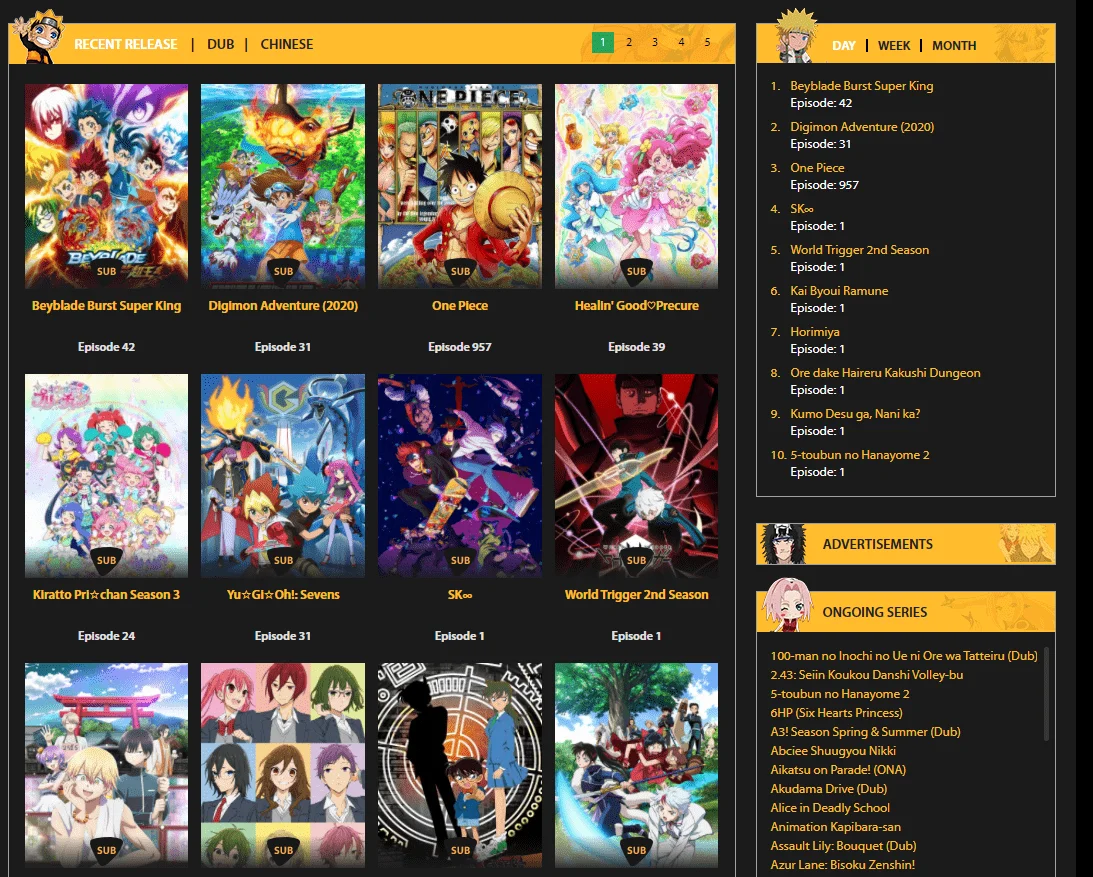The width and height of the screenshot is (1093, 877).
Task: Switch to the CHINESE tab
Action: pos(286,44)
